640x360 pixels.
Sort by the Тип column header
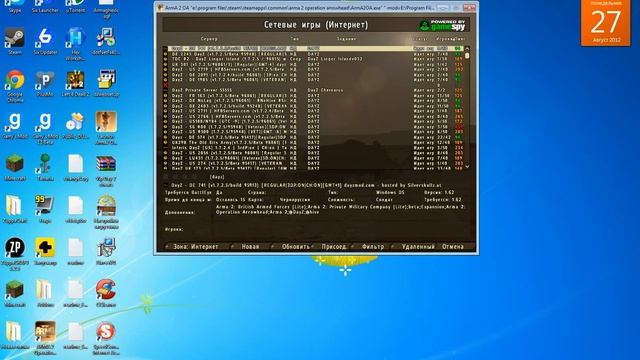coord(295,39)
